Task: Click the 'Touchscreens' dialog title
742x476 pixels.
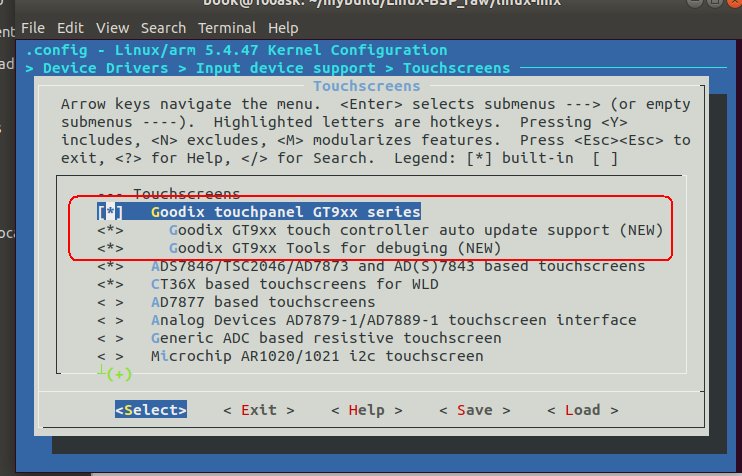Action: [x=367, y=86]
